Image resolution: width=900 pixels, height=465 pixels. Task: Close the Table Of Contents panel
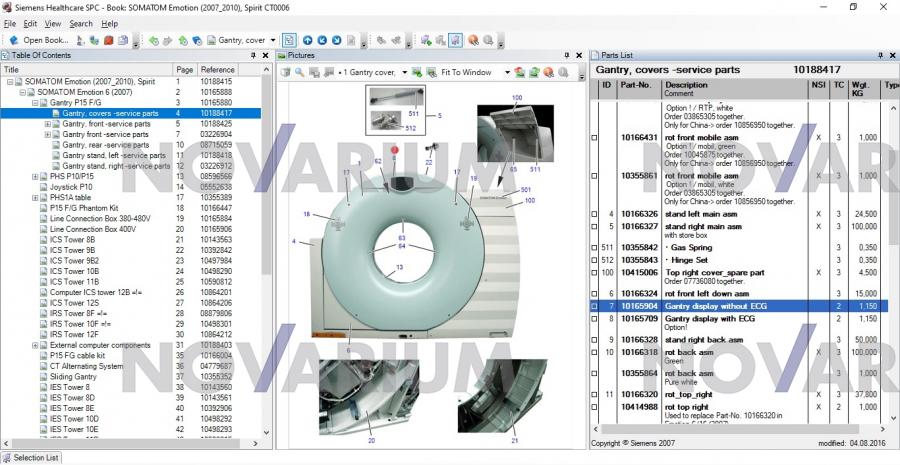point(265,55)
